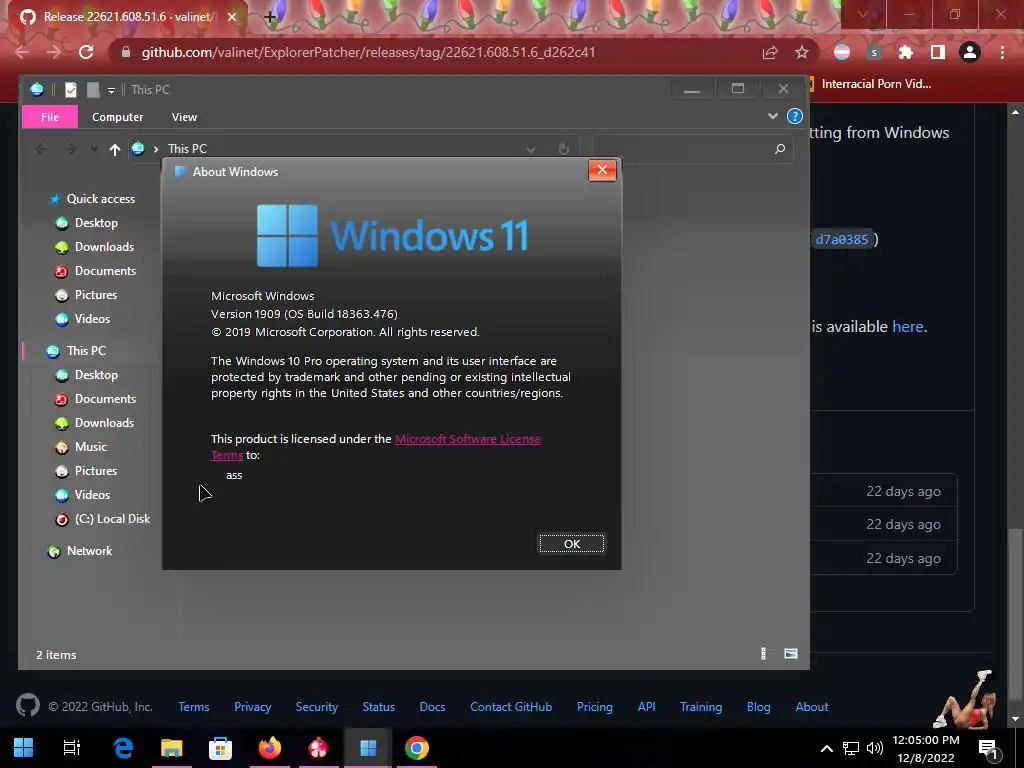This screenshot has height=768, width=1024.
Task: Open the d7a0385 commit link
Action: (x=842, y=239)
